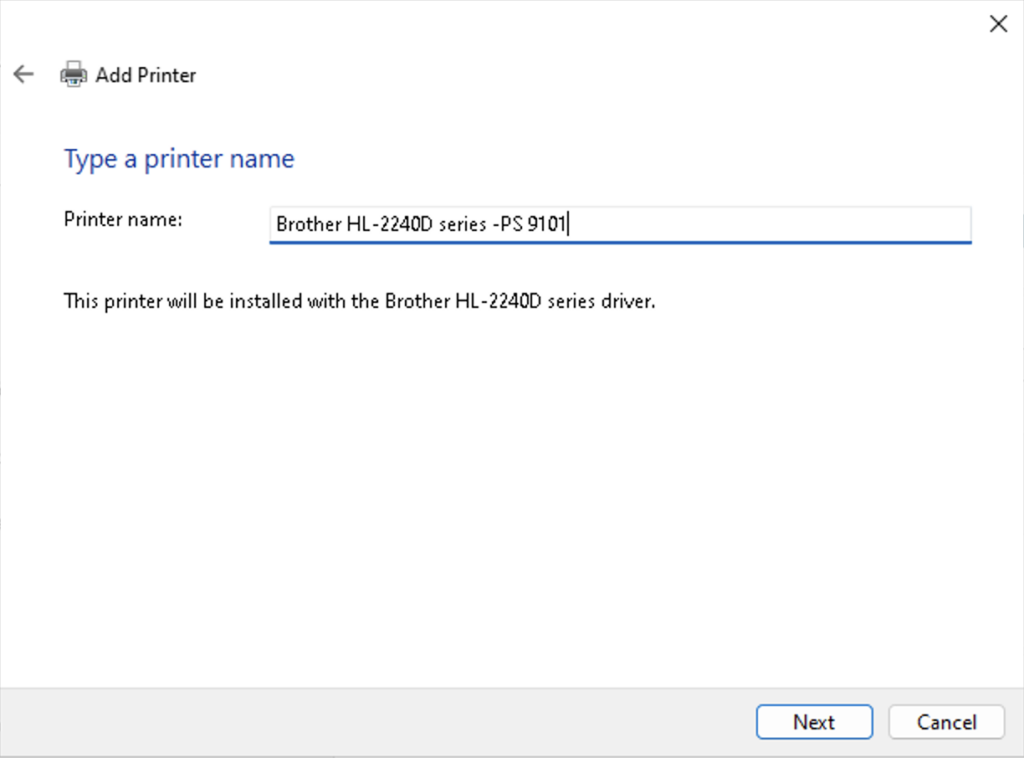The image size is (1024, 758).
Task: Select the Add Printer title text
Action: (x=145, y=75)
